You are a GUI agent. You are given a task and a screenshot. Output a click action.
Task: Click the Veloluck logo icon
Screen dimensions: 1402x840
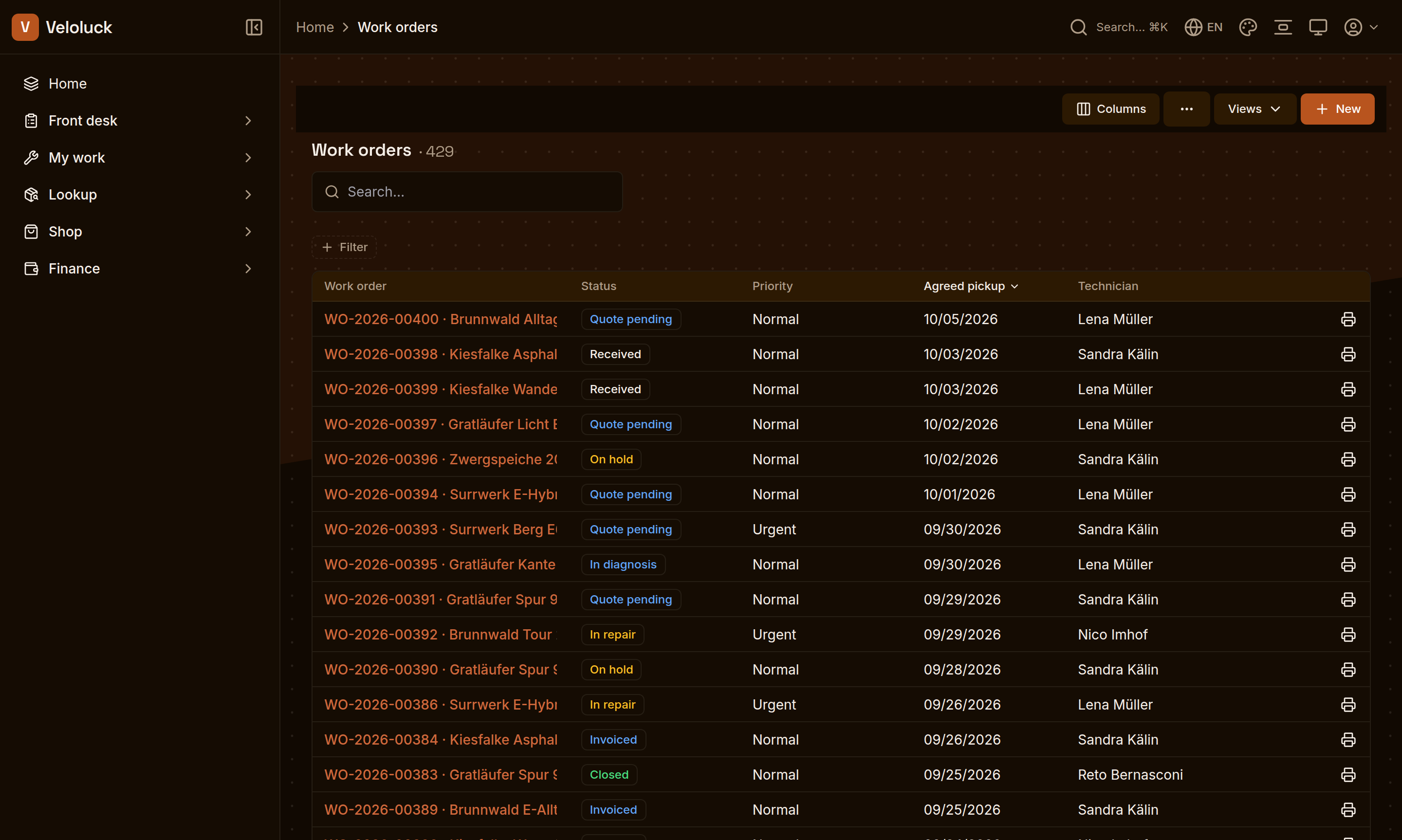(25, 27)
